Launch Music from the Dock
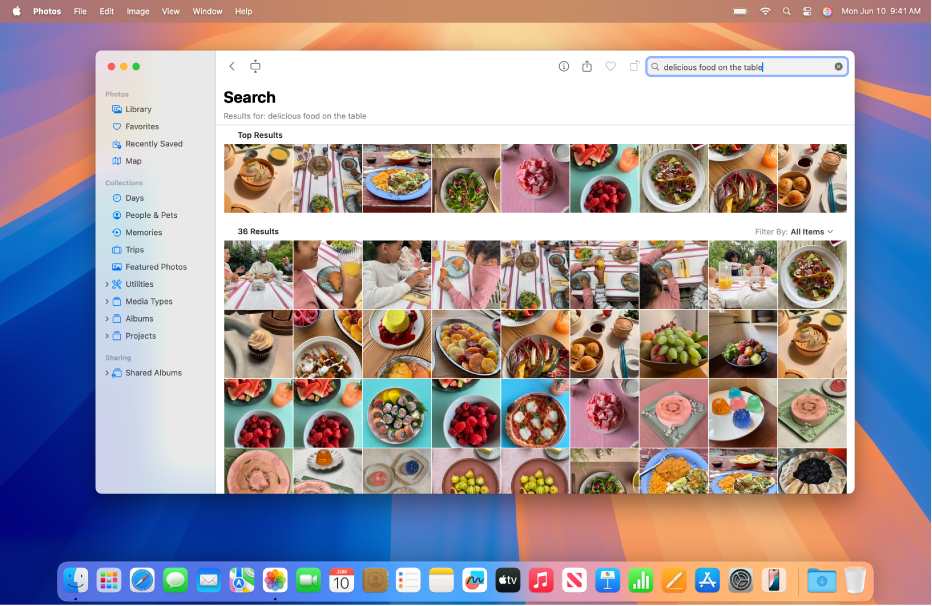This screenshot has width=932, height=606. (x=540, y=580)
